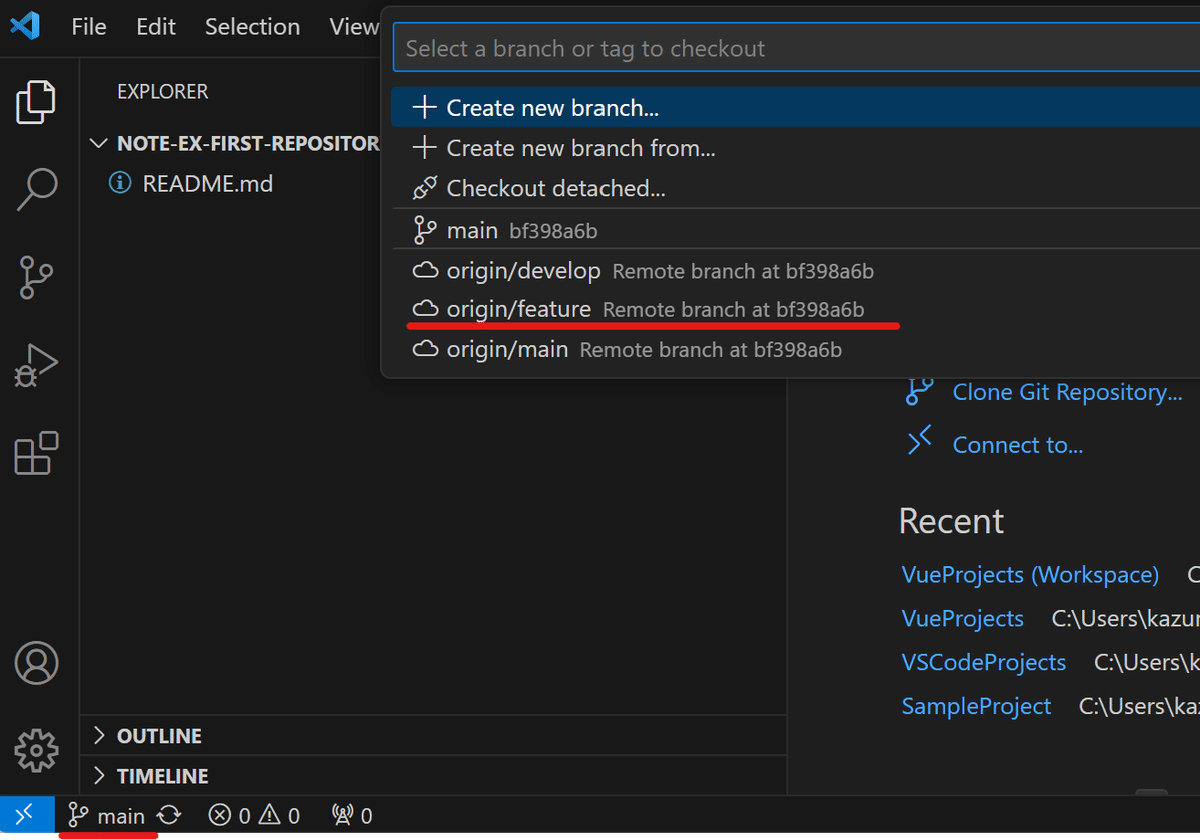The image size is (1200, 840).
Task: Open the Search view
Action: (36, 189)
